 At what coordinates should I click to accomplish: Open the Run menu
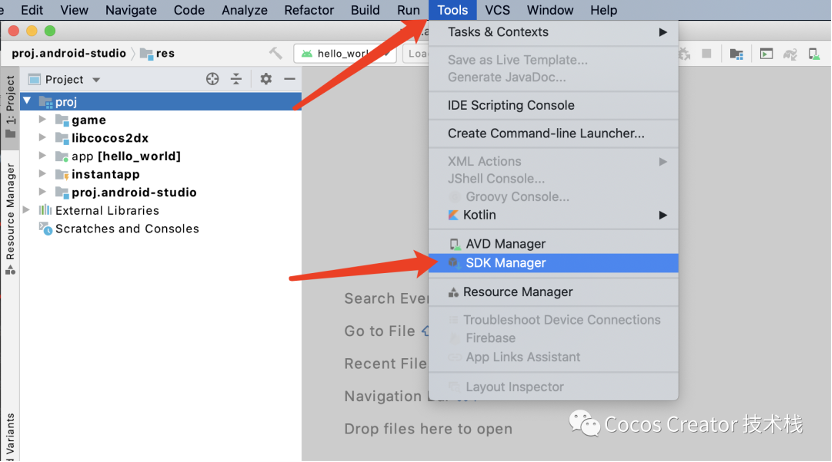tap(408, 10)
